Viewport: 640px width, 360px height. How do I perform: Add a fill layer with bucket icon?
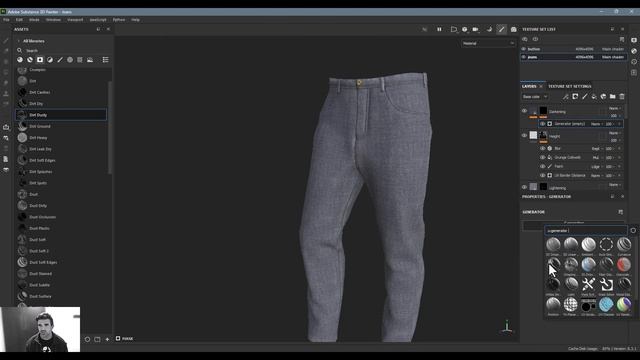click(x=594, y=97)
